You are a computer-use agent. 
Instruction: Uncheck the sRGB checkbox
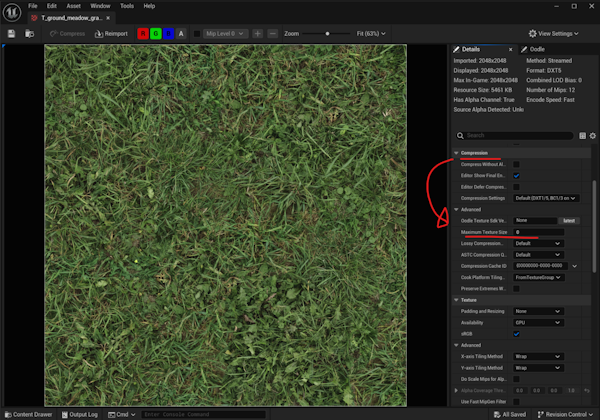516,334
